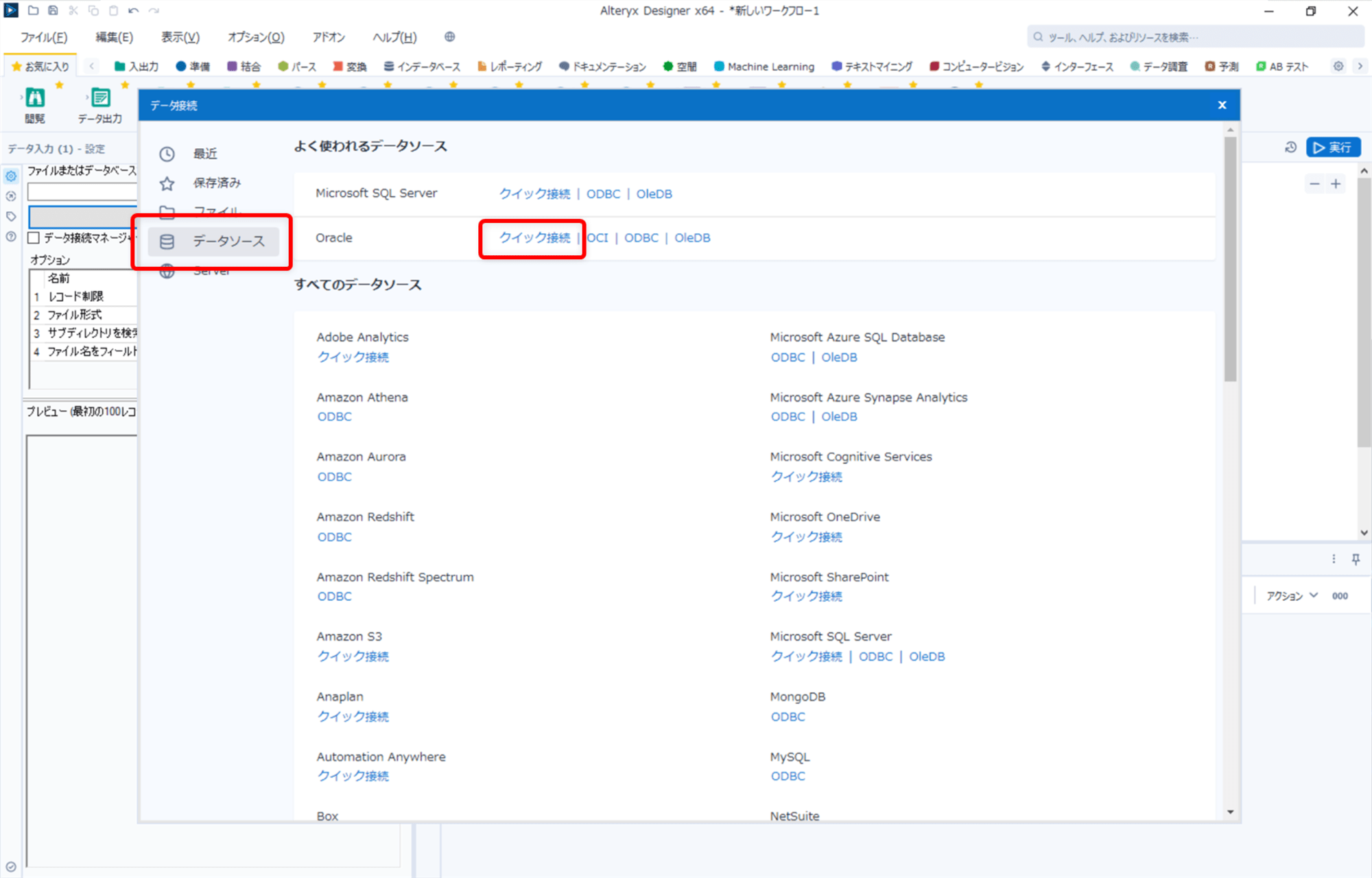This screenshot has width=1372, height=878.
Task: Switch to 入出力 tool palette tab
Action: tap(137, 67)
